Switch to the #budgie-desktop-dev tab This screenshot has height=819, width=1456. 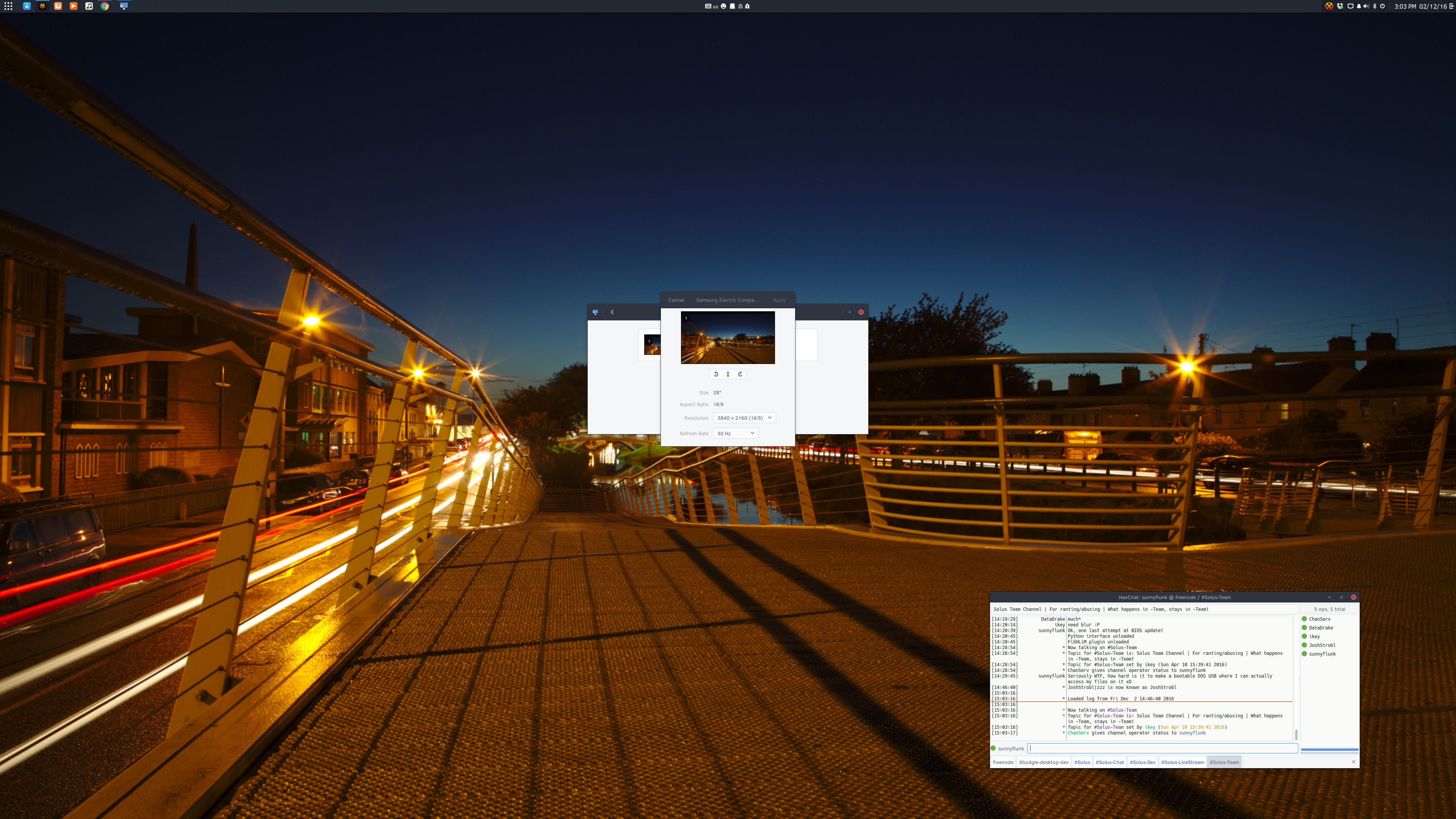(x=1044, y=763)
